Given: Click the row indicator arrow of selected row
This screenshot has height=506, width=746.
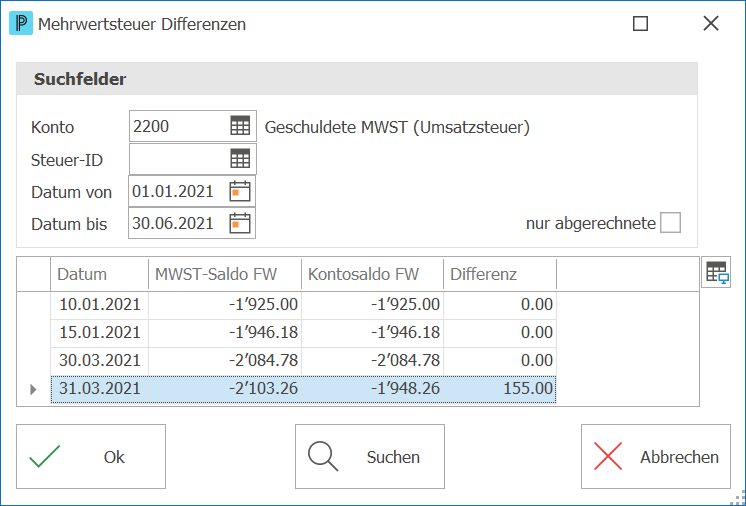Looking at the screenshot, I should coord(33,389).
